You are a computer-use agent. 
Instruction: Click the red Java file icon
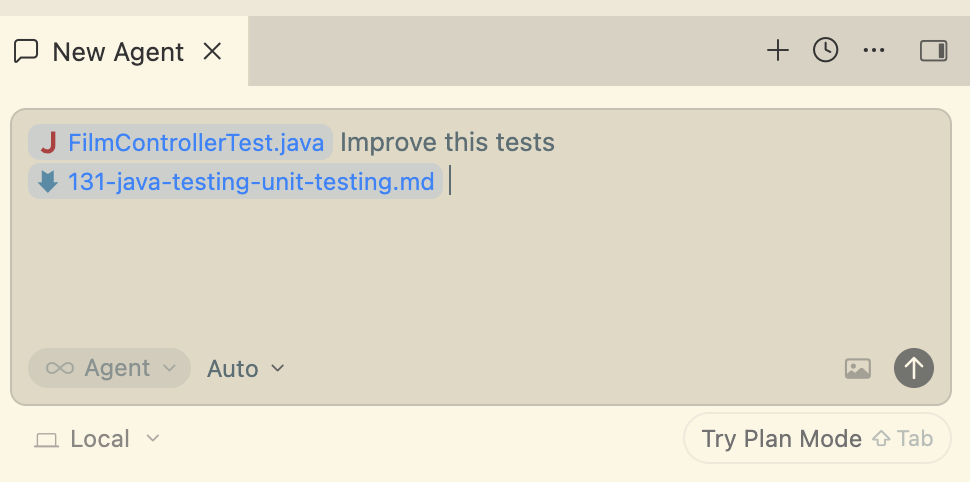pyautogui.click(x=48, y=143)
